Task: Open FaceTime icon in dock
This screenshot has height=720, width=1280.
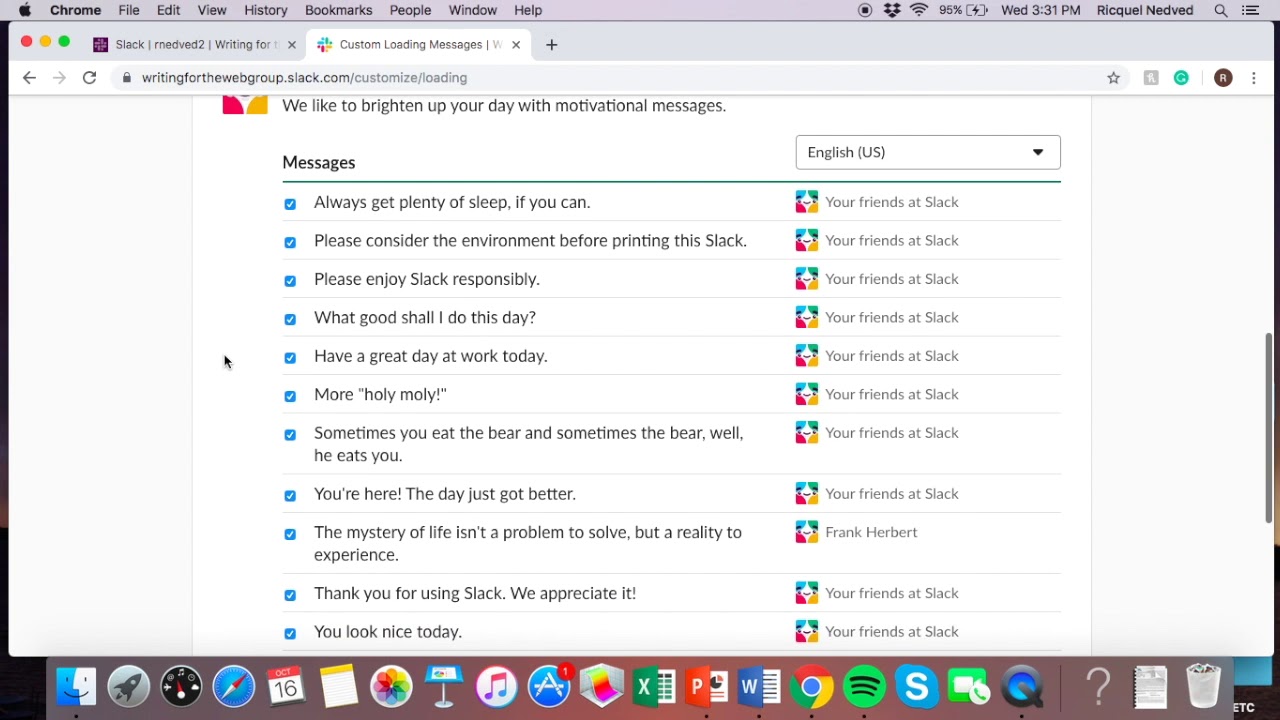Action: click(969, 687)
